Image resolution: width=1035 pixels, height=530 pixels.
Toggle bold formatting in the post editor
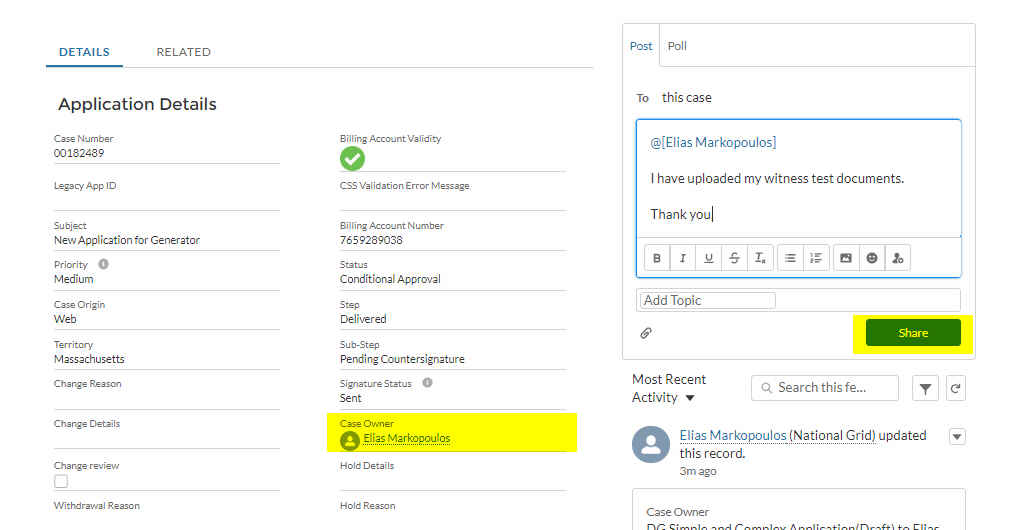(657, 258)
